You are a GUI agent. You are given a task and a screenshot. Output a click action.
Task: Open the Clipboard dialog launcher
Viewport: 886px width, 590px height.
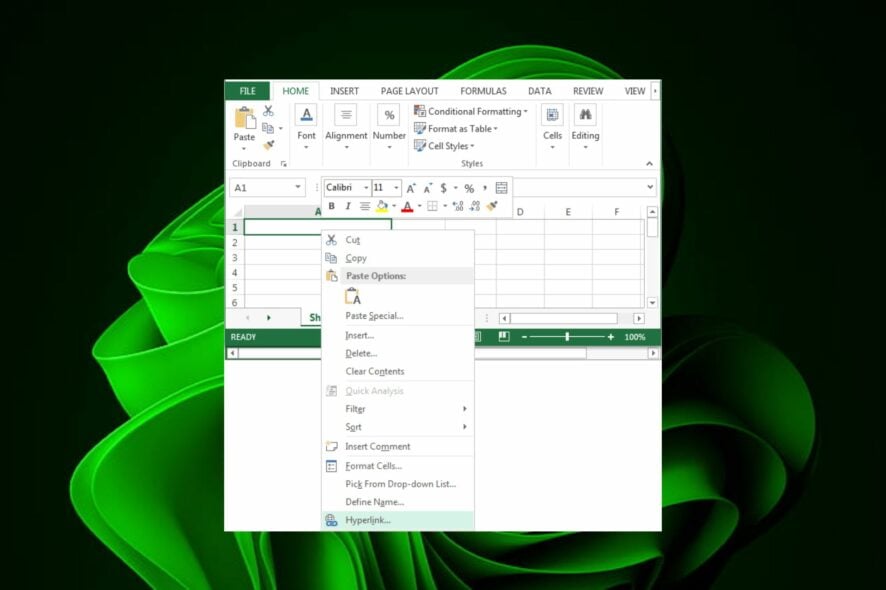coord(284,164)
